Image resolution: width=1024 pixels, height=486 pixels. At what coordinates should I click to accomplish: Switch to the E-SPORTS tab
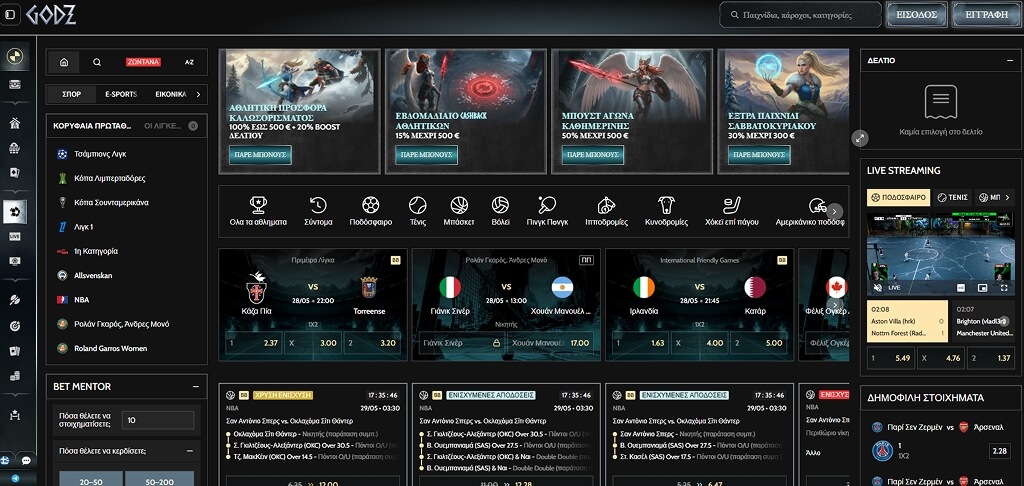click(121, 94)
